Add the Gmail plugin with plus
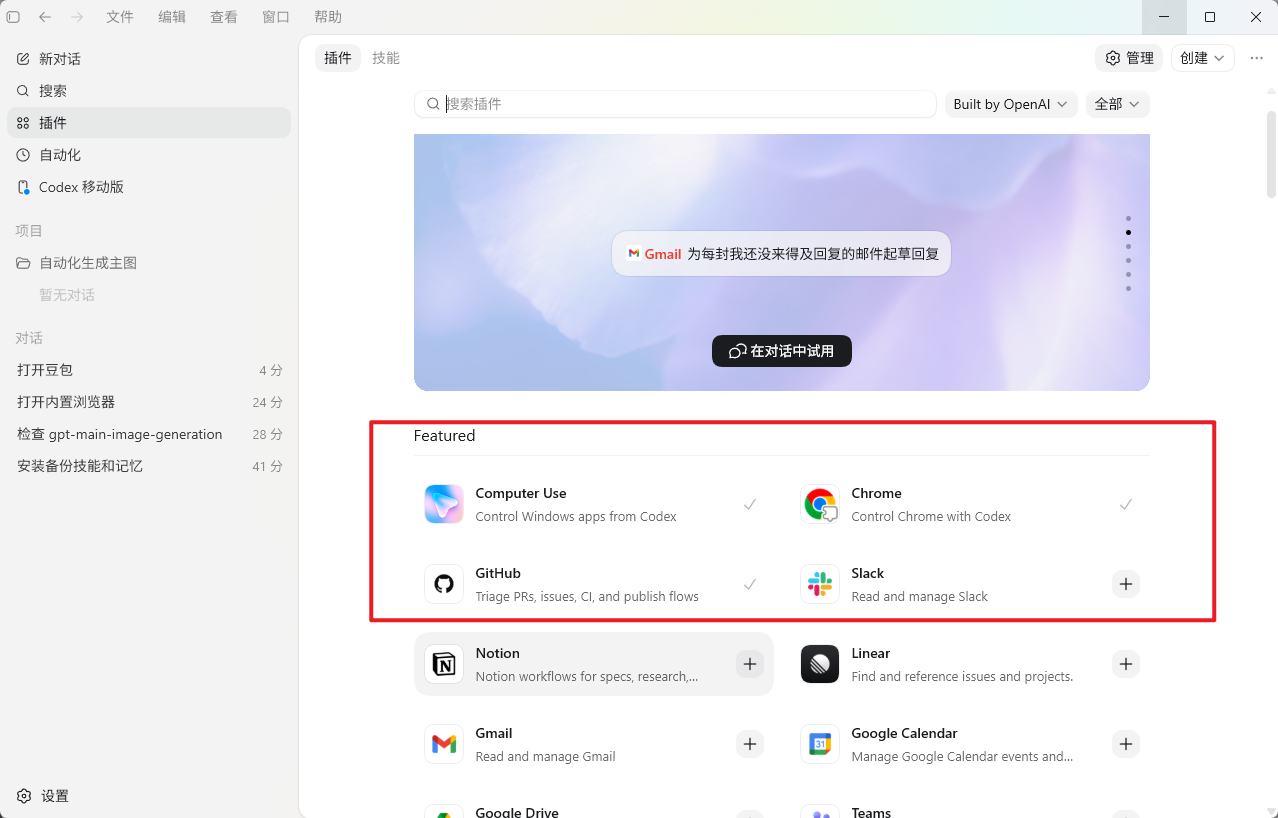Image resolution: width=1278 pixels, height=818 pixels. [750, 744]
